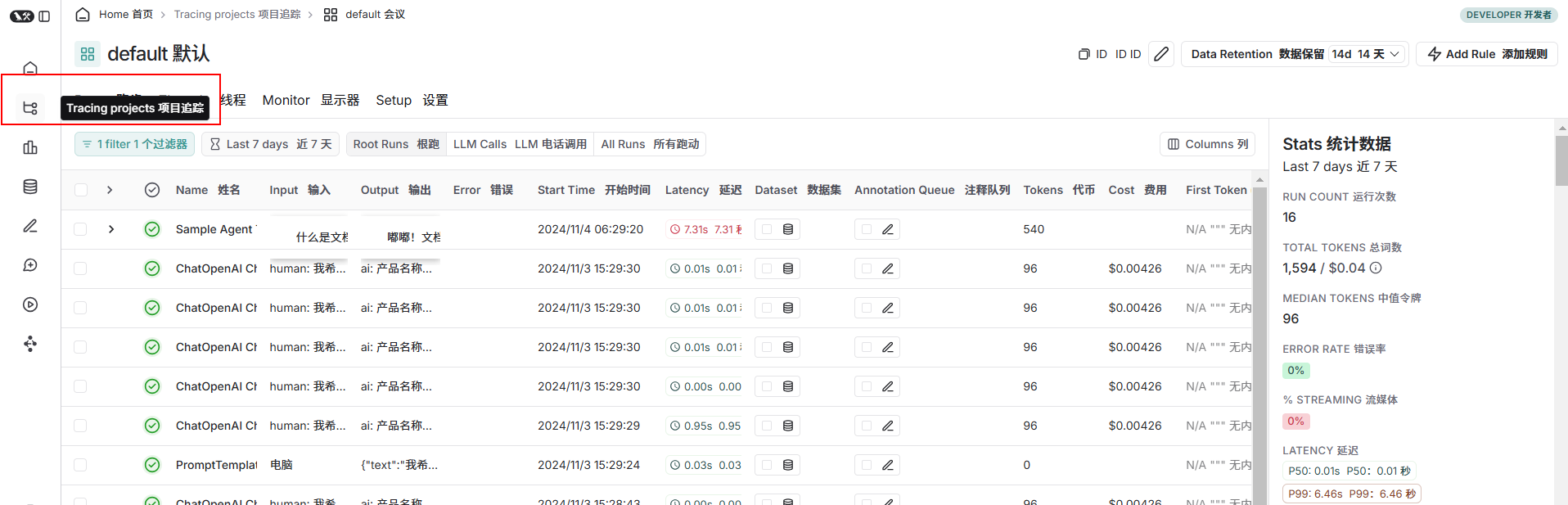This screenshot has height=505, width=1568.
Task: Tick dataset checkbox on PromptTemplate row
Action: click(767, 465)
